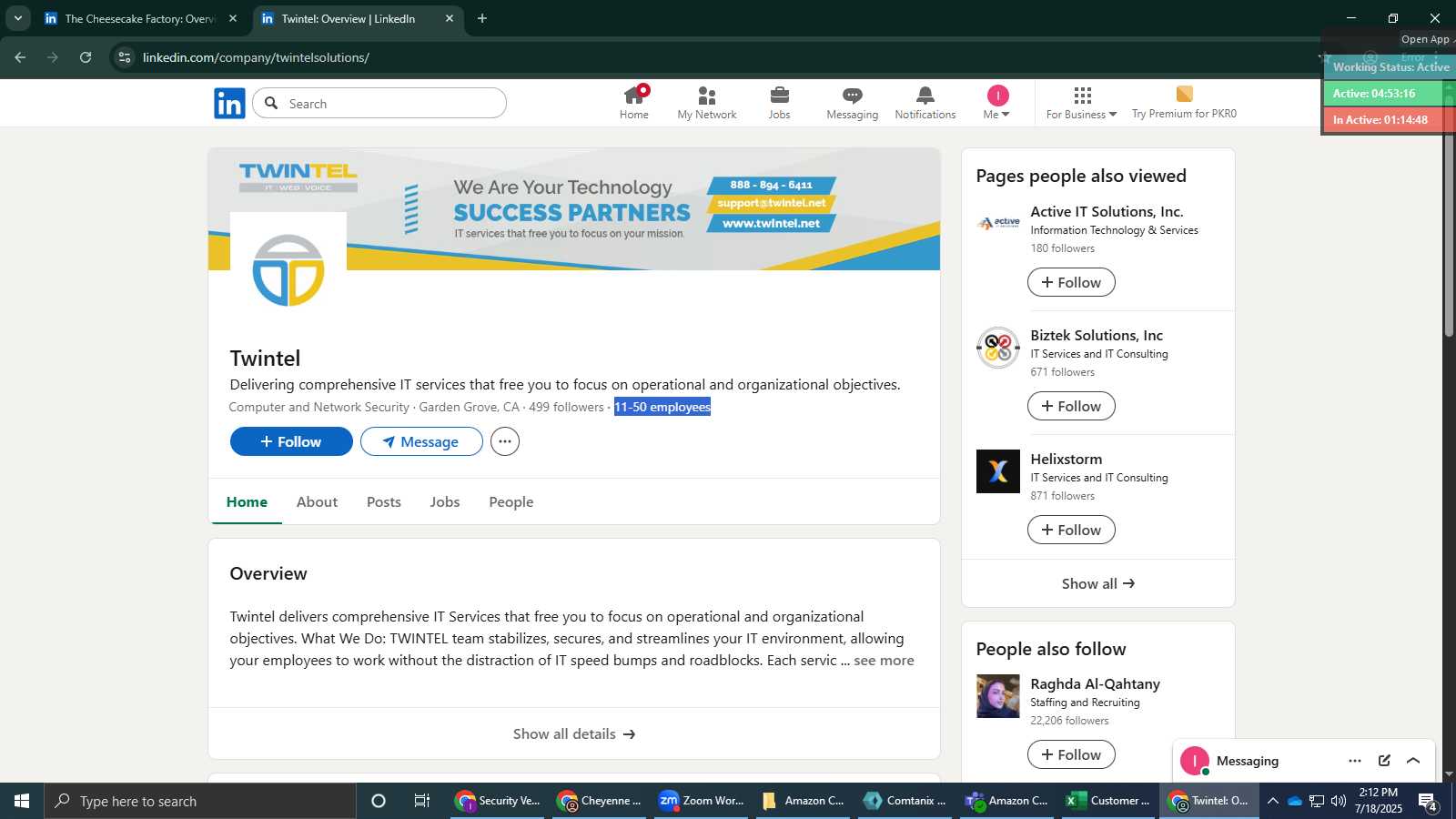Viewport: 1456px width, 819px height.
Task: Open Biztek Solutions, Inc page
Action: [x=1097, y=335]
